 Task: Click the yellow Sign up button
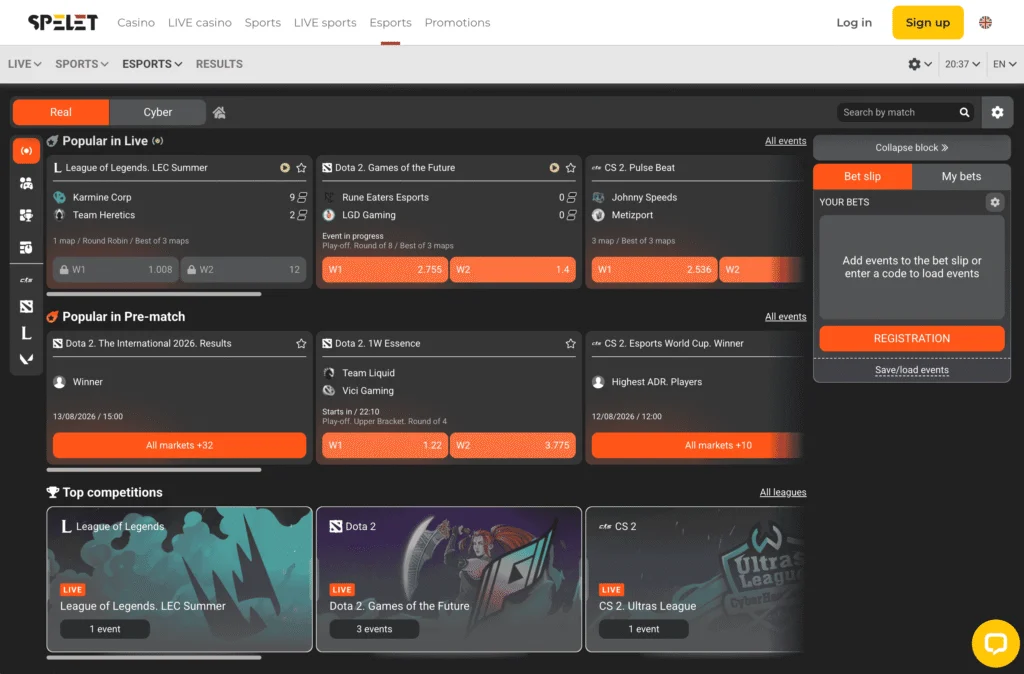[x=927, y=22]
